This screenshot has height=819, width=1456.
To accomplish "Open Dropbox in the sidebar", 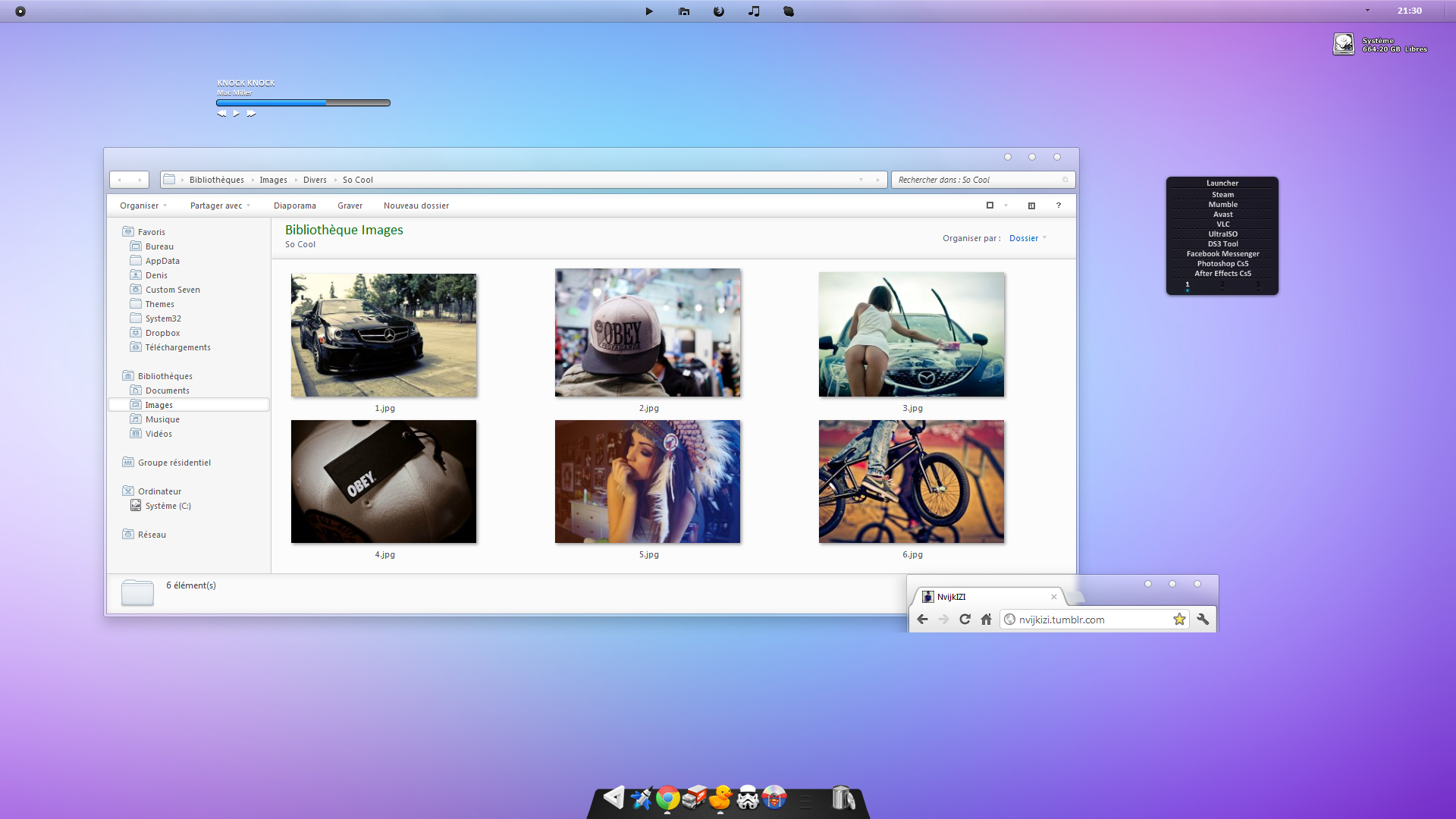I will coord(162,333).
